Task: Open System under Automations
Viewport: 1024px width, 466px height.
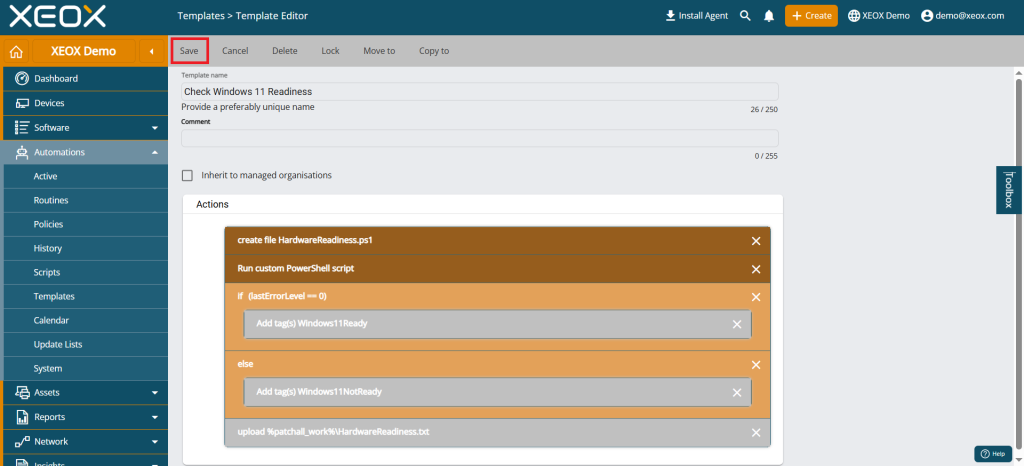Action: point(86,369)
